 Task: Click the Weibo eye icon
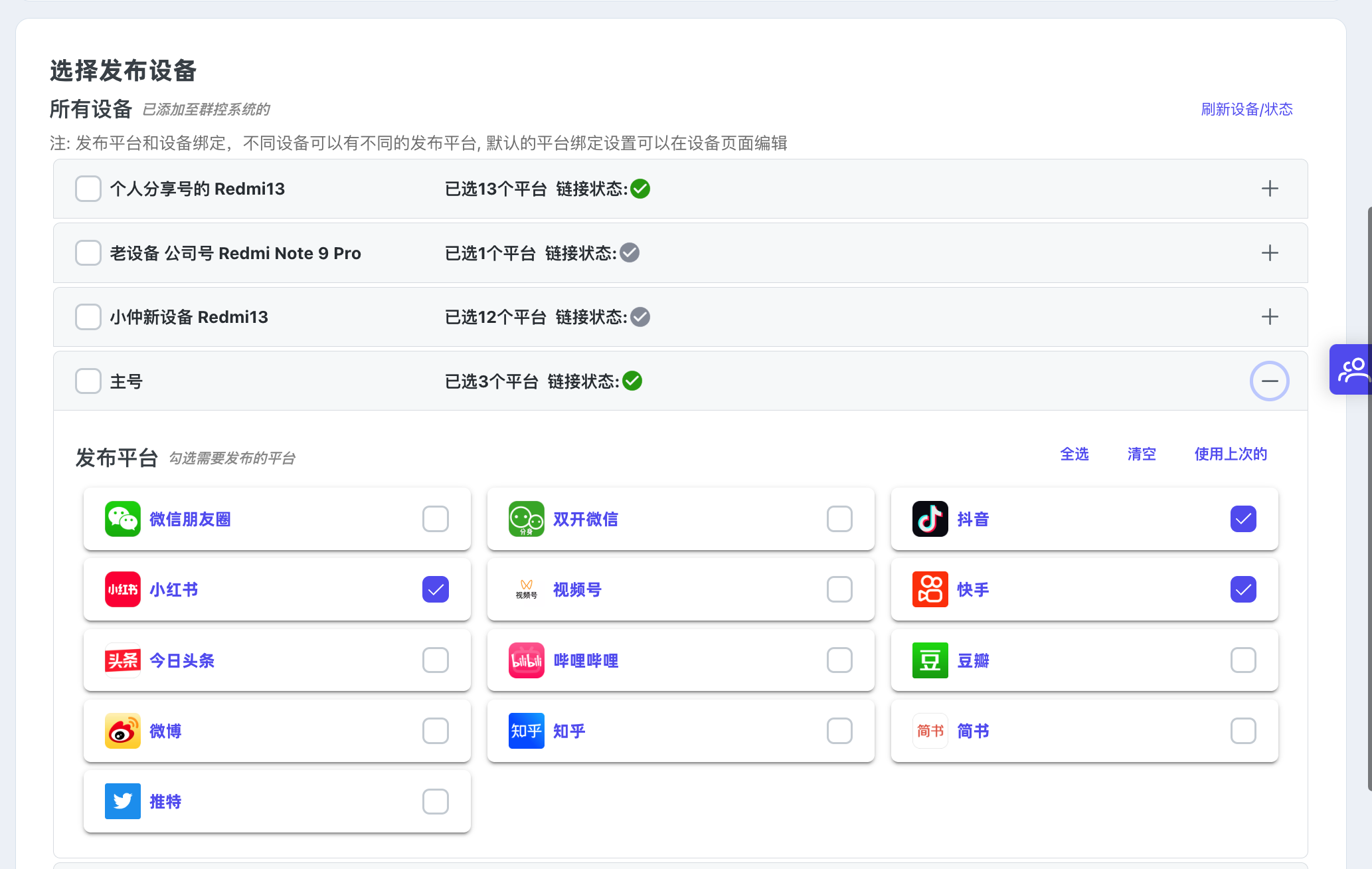pyautogui.click(x=123, y=731)
